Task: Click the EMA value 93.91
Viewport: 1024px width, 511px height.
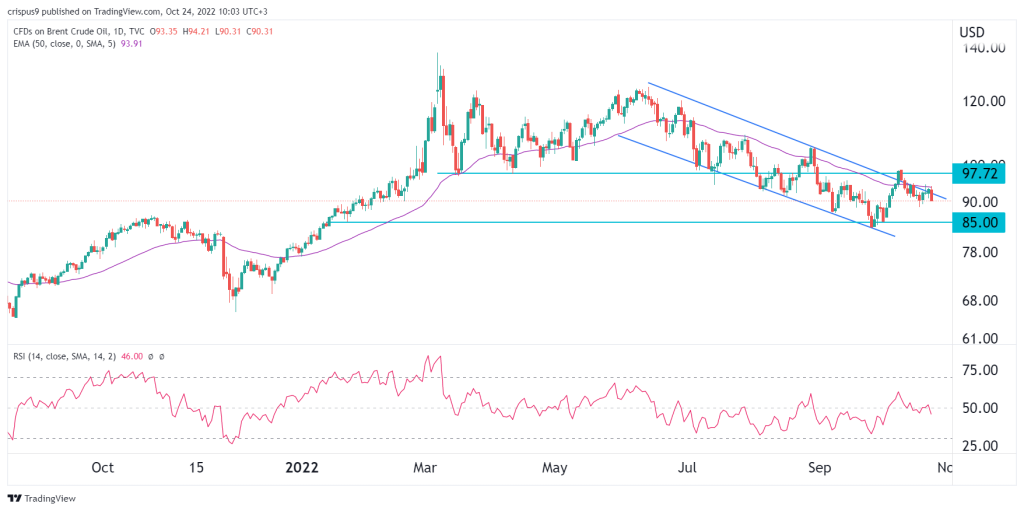Action: click(129, 44)
